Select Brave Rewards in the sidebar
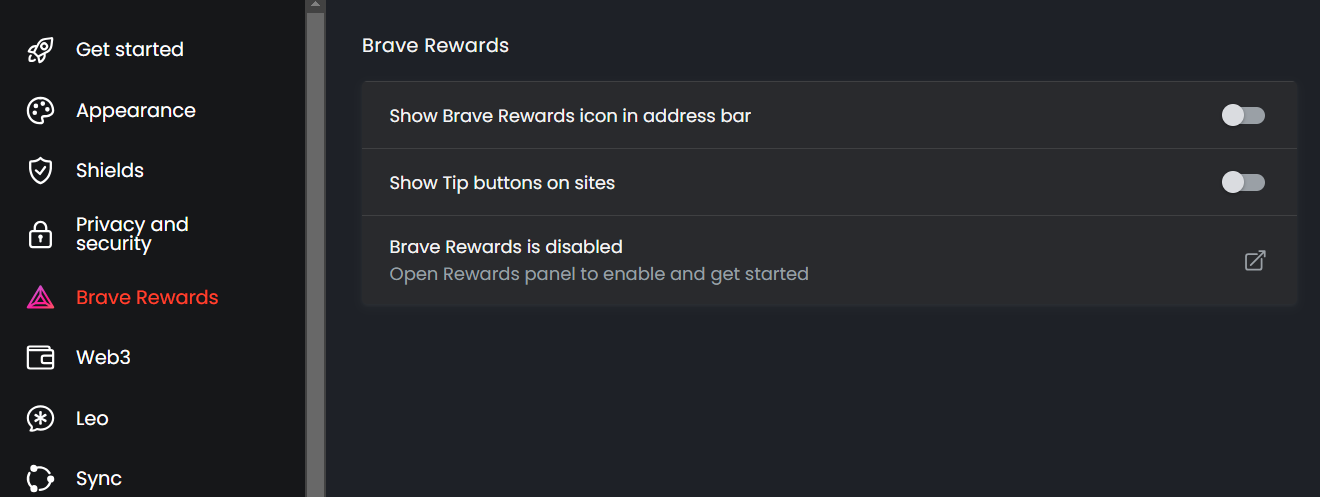Image resolution: width=1320 pixels, height=497 pixels. pyautogui.click(x=147, y=298)
